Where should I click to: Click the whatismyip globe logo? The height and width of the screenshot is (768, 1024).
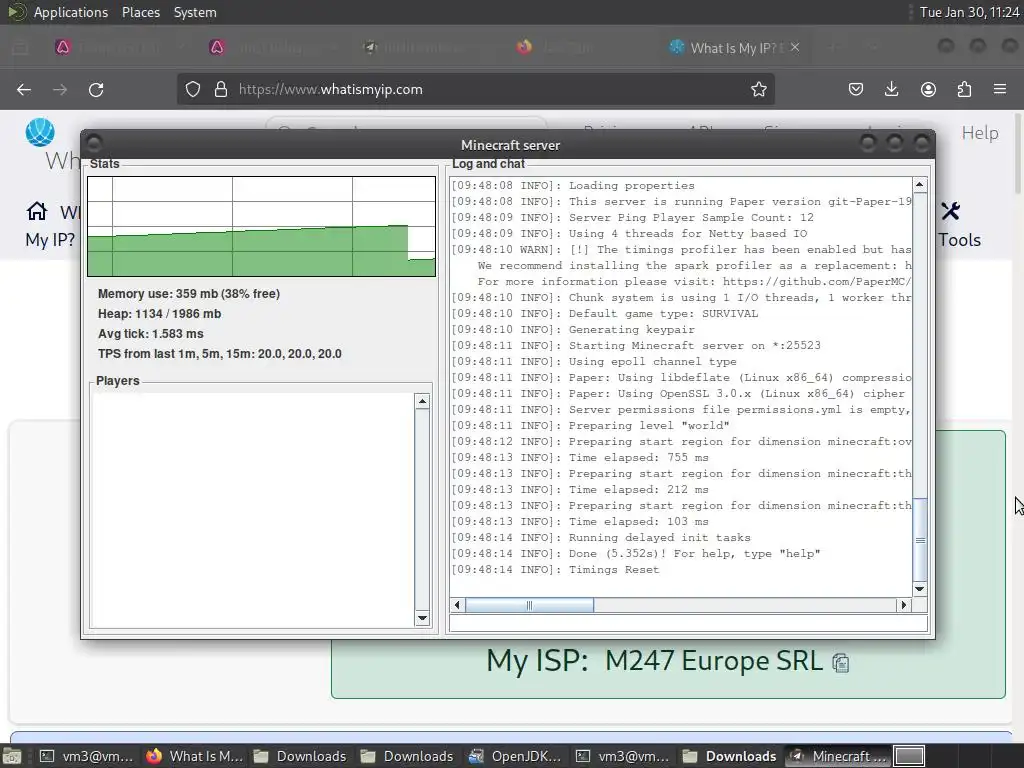(40, 133)
